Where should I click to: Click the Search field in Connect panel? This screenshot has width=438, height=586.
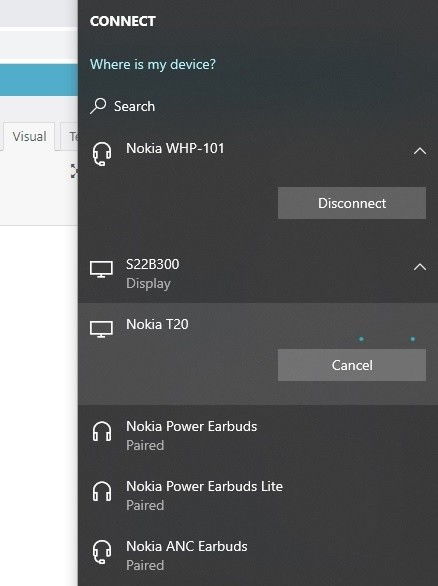[258, 106]
